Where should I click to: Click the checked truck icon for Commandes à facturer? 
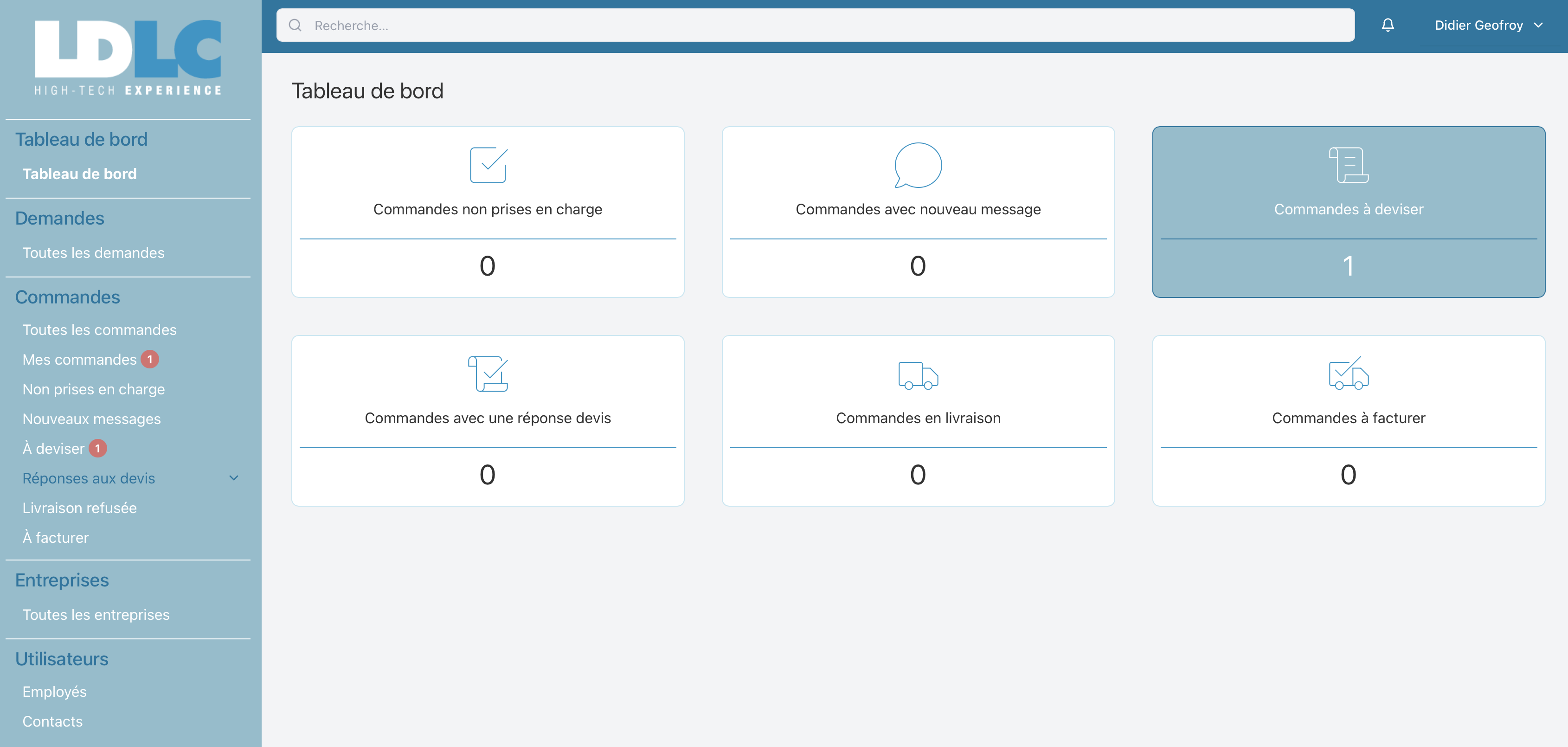pos(1349,374)
